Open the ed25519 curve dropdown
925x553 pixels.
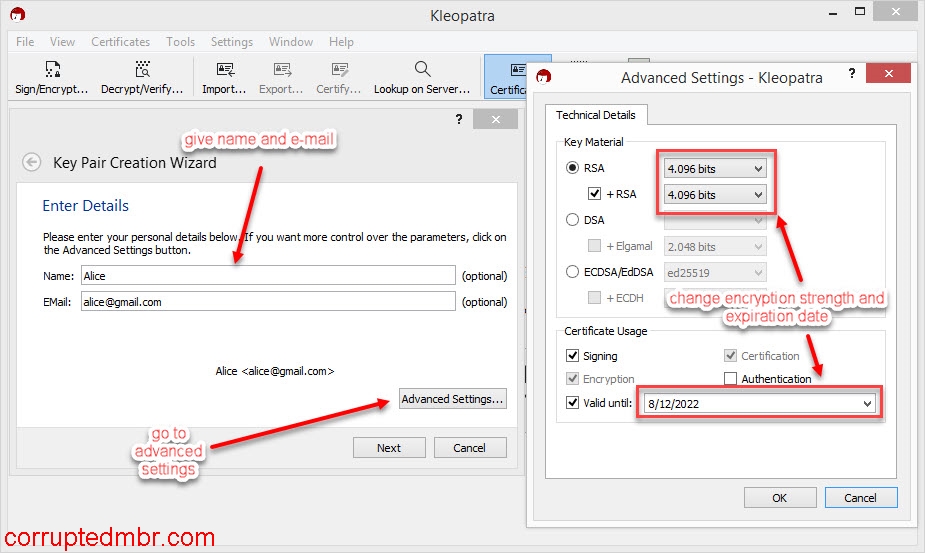[x=715, y=273]
